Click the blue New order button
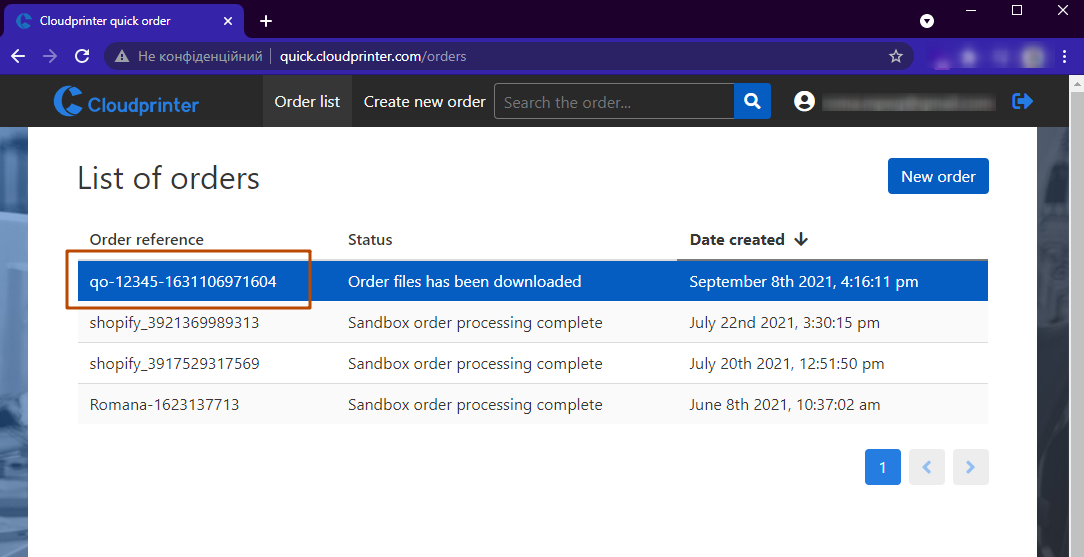 pyautogui.click(x=938, y=176)
